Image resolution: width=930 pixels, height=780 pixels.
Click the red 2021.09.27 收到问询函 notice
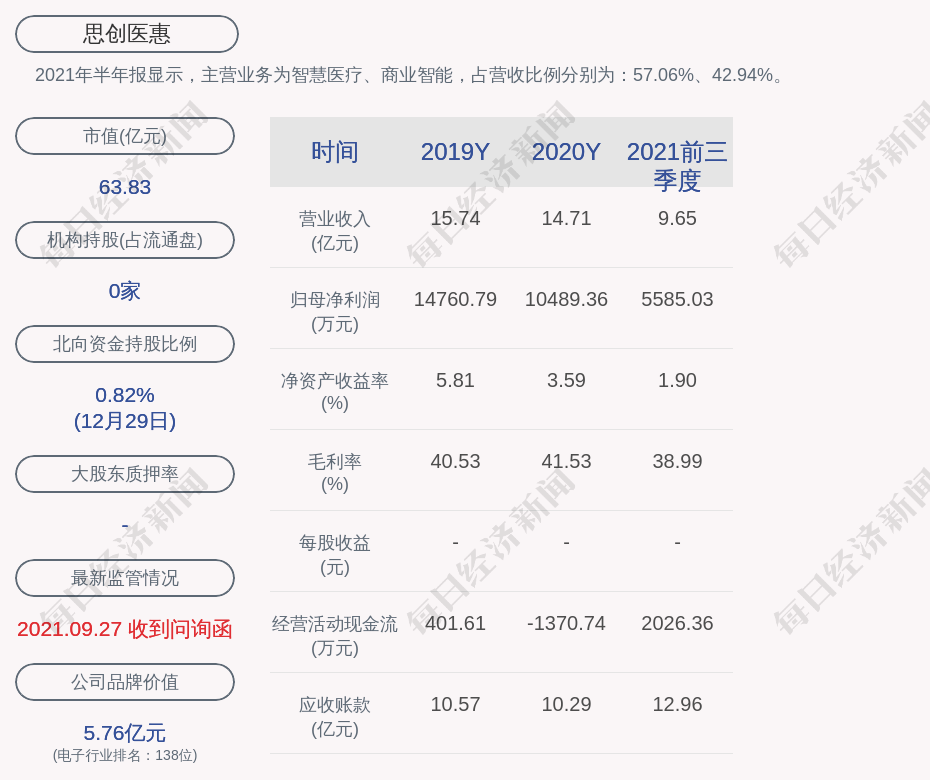(x=125, y=629)
